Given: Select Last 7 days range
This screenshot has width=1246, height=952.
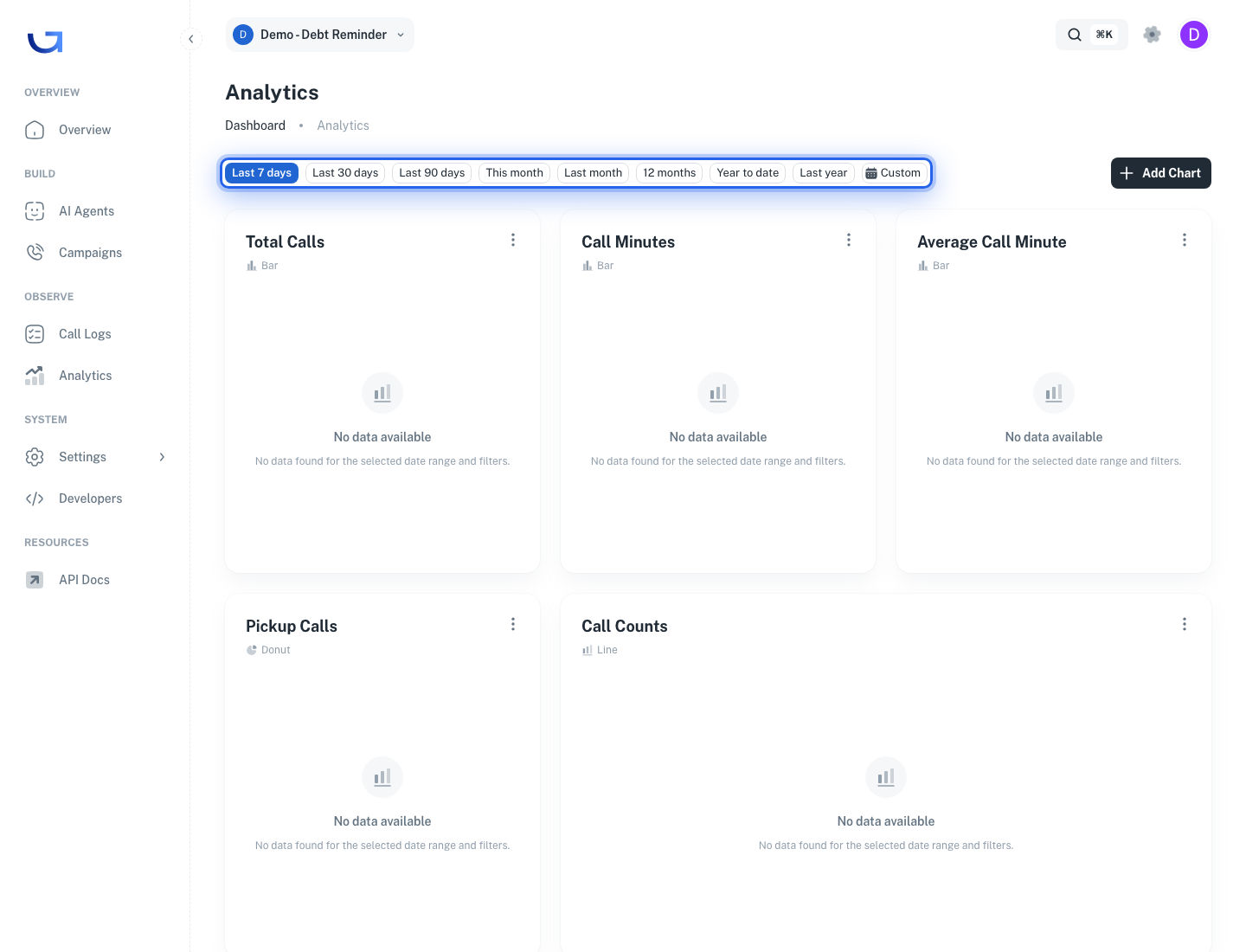Looking at the screenshot, I should pyautogui.click(x=261, y=173).
